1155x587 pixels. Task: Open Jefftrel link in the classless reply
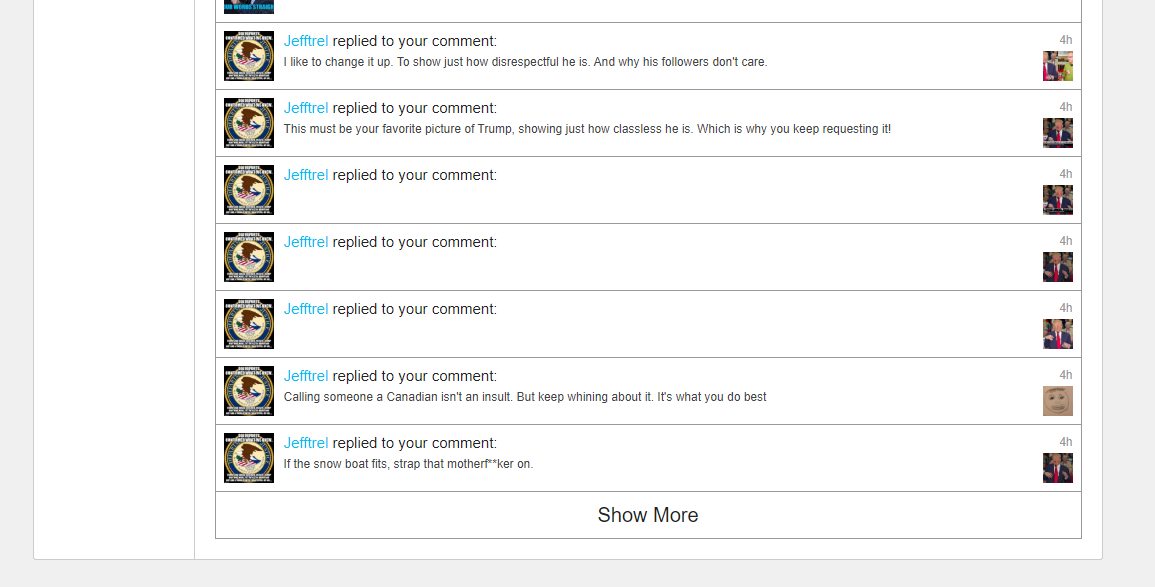306,108
